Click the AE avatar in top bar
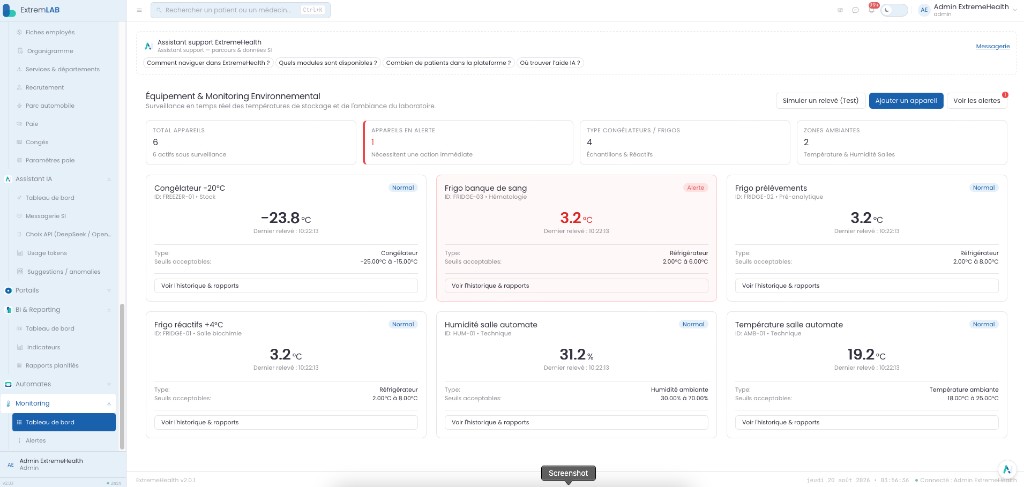Screen dimensions: 1024x487 tap(924, 10)
